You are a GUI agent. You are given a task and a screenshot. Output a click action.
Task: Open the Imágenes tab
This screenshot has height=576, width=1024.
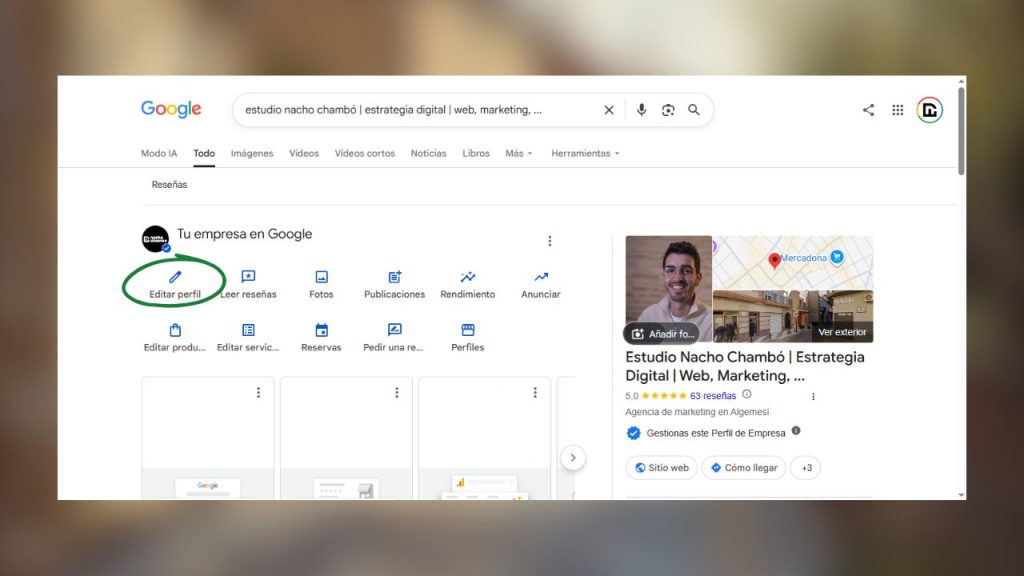point(252,153)
